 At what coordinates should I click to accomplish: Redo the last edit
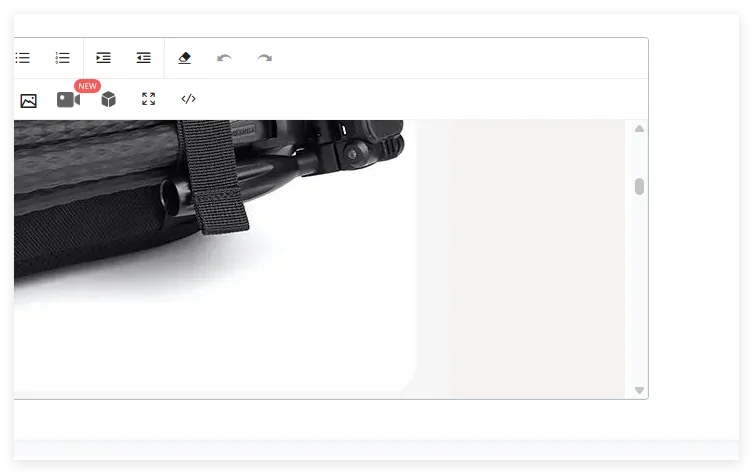(265, 58)
